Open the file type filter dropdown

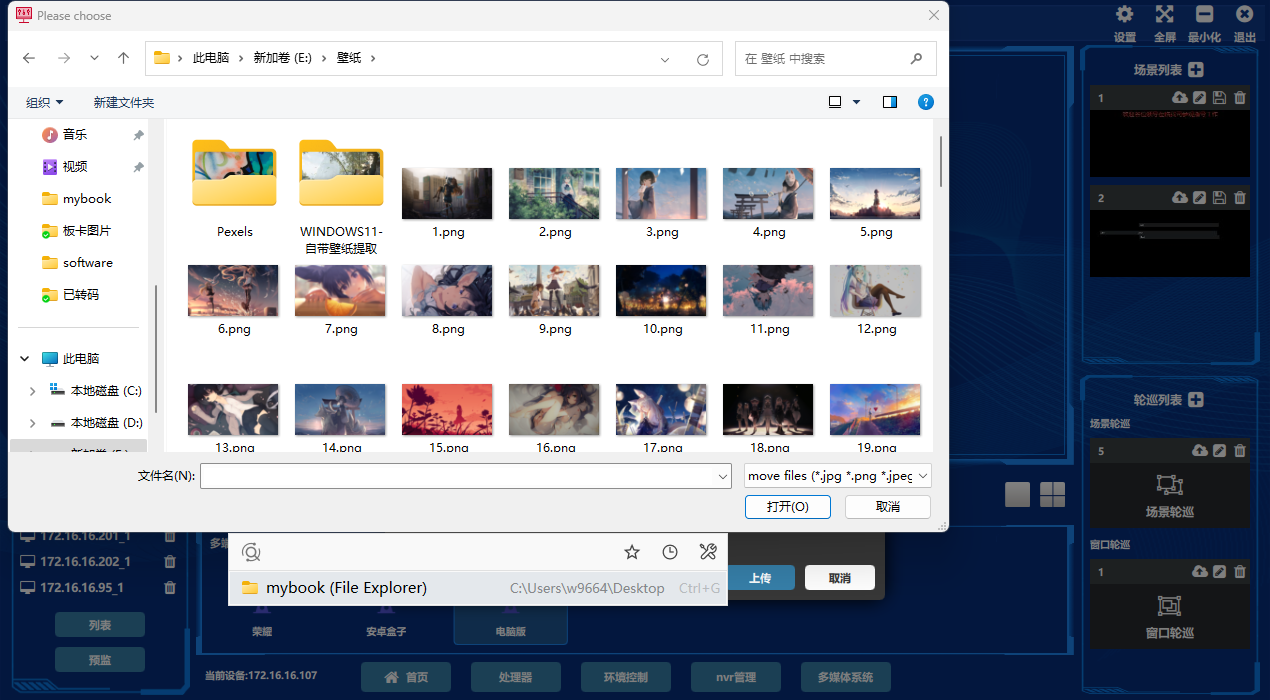tap(838, 476)
